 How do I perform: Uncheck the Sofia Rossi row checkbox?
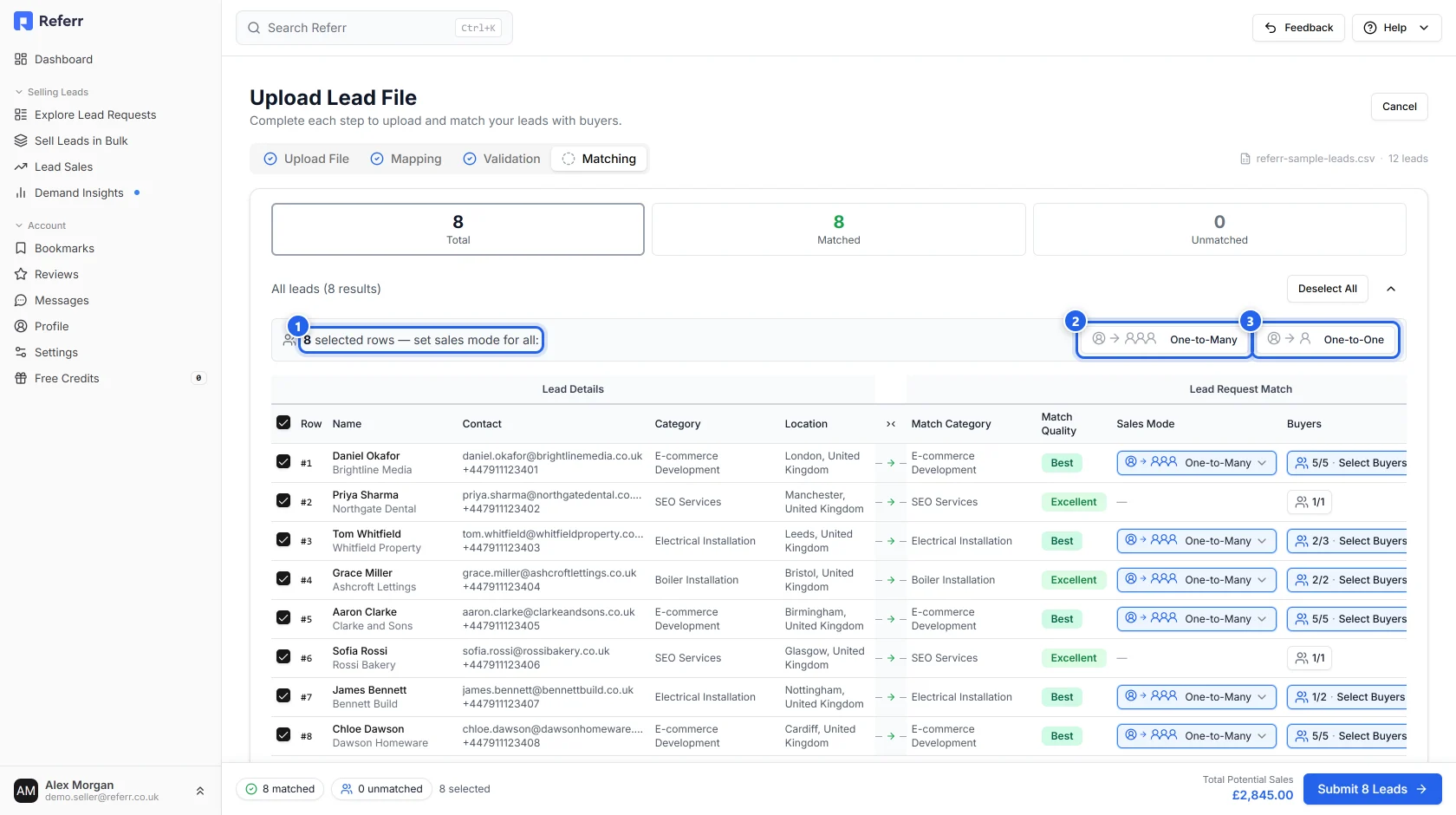[283, 656]
